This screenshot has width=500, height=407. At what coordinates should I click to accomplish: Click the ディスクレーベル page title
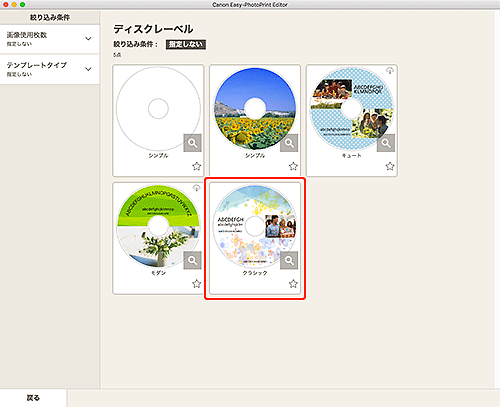pyautogui.click(x=153, y=29)
